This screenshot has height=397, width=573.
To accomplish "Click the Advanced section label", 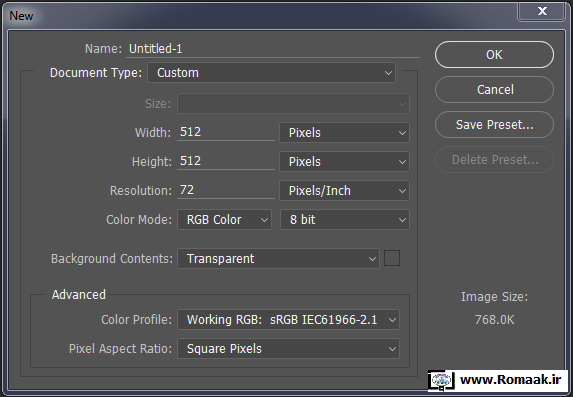I will [x=79, y=295].
